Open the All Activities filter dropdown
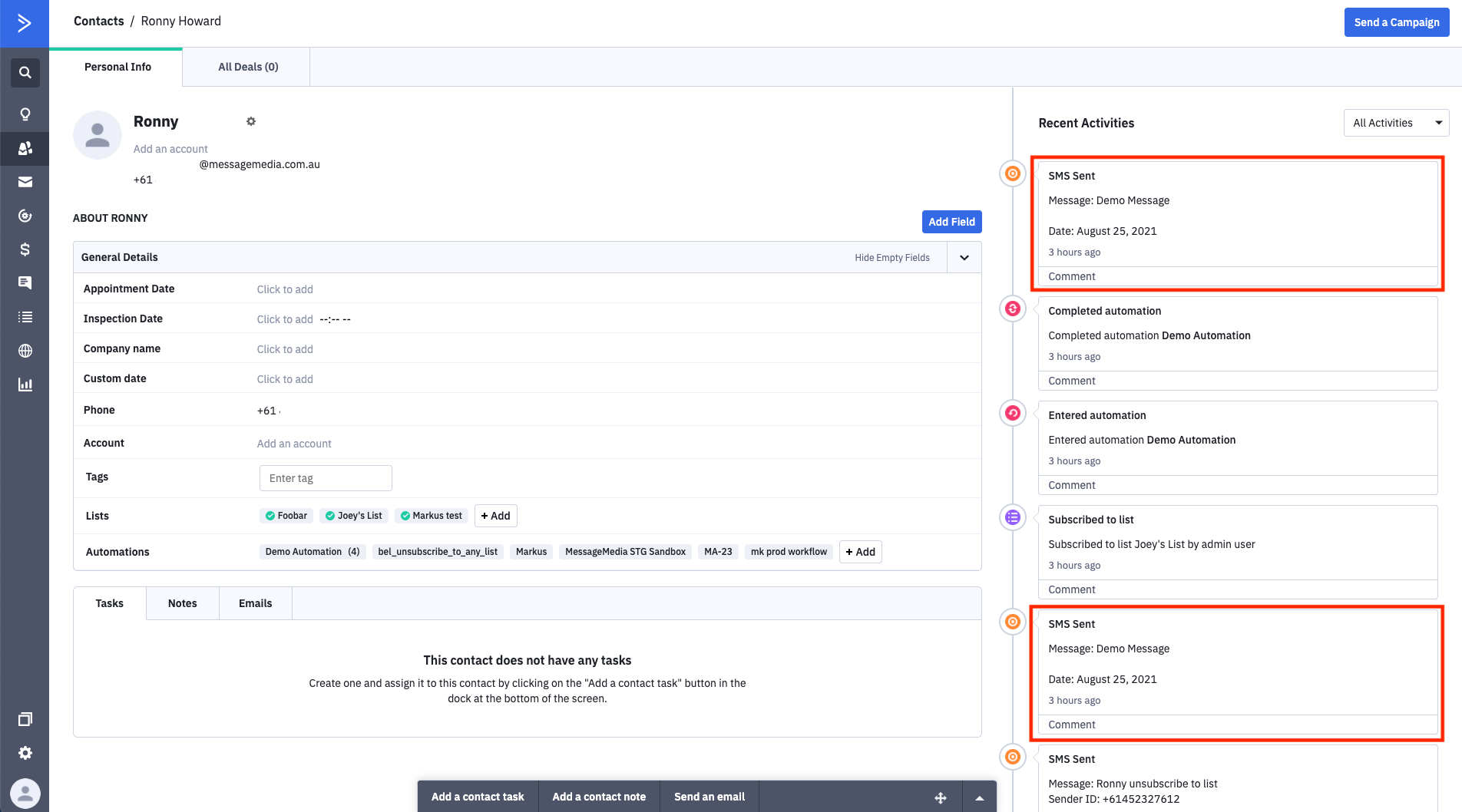This screenshot has height=812, width=1462. 1396,122
